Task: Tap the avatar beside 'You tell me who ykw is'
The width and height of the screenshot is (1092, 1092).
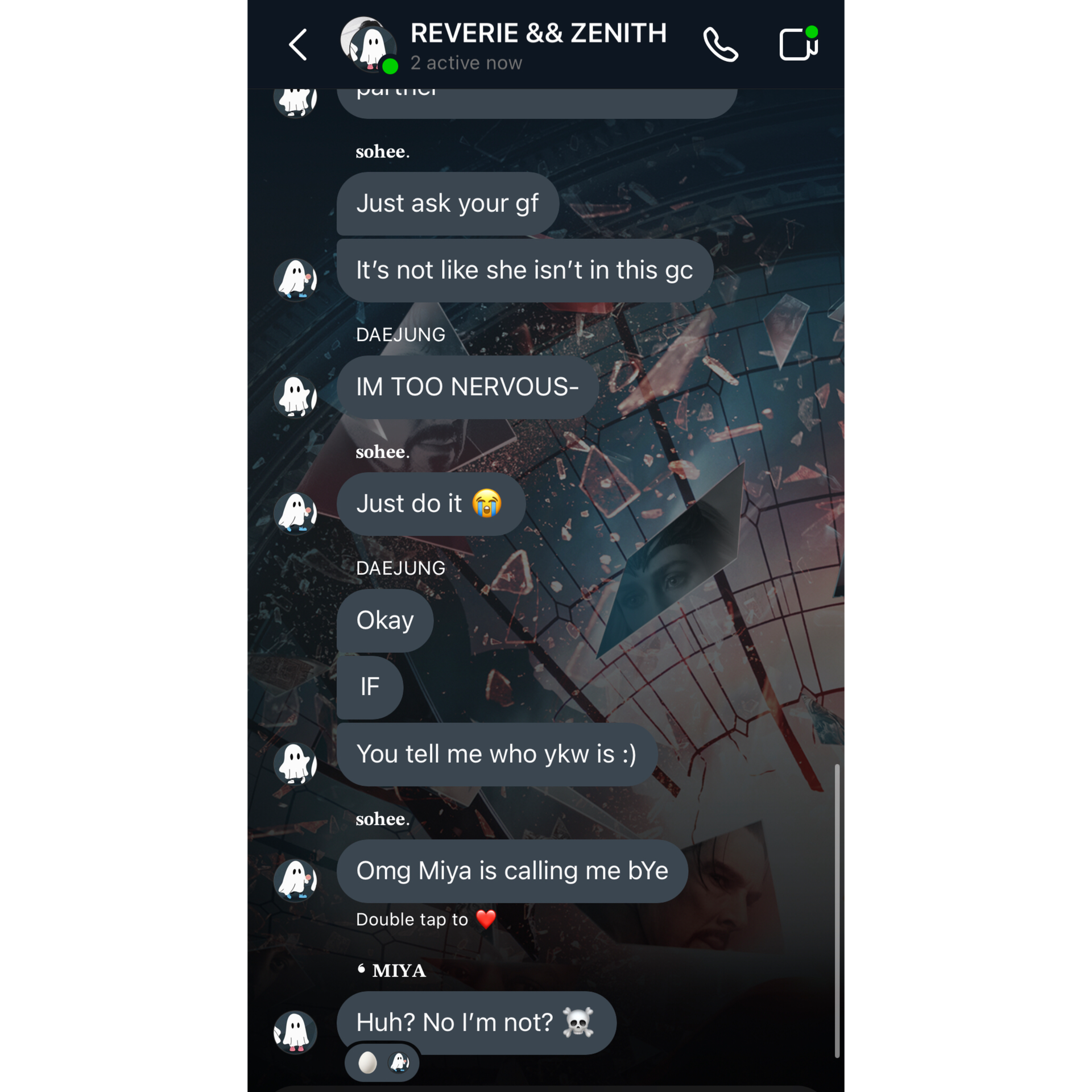Action: 295,763
